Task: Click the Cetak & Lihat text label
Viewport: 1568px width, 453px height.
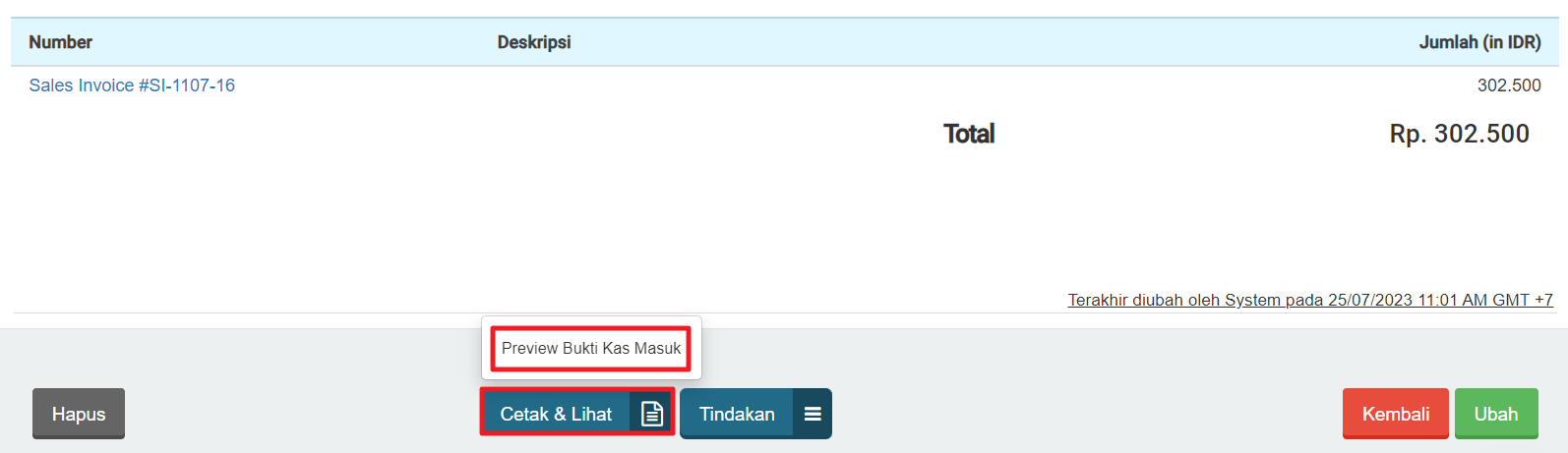Action: tap(556, 414)
